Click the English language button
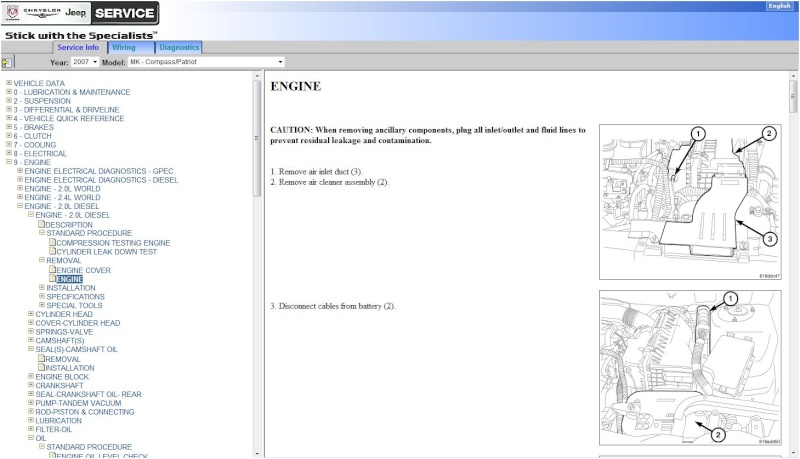Image resolution: width=800 pixels, height=459 pixels. (x=779, y=6)
